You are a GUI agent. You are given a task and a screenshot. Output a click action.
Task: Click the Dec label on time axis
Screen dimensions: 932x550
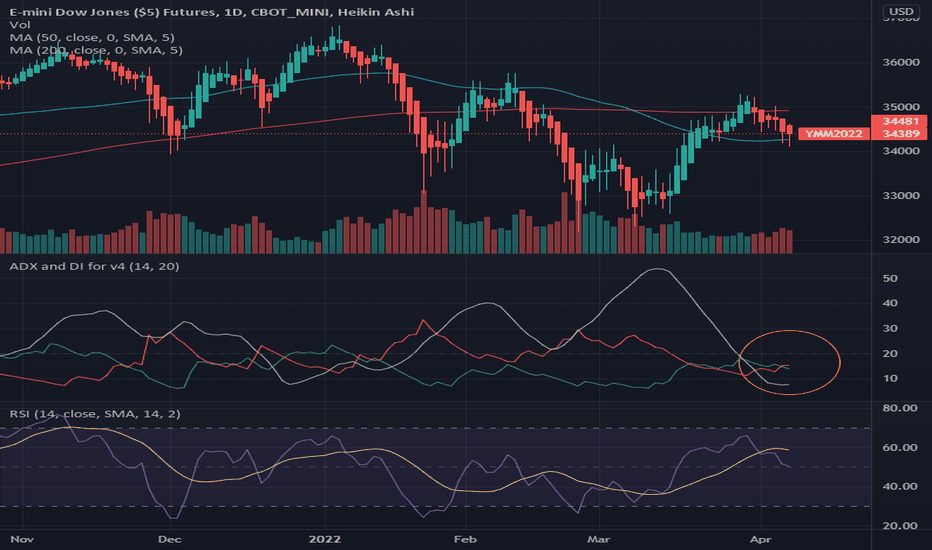coord(169,539)
